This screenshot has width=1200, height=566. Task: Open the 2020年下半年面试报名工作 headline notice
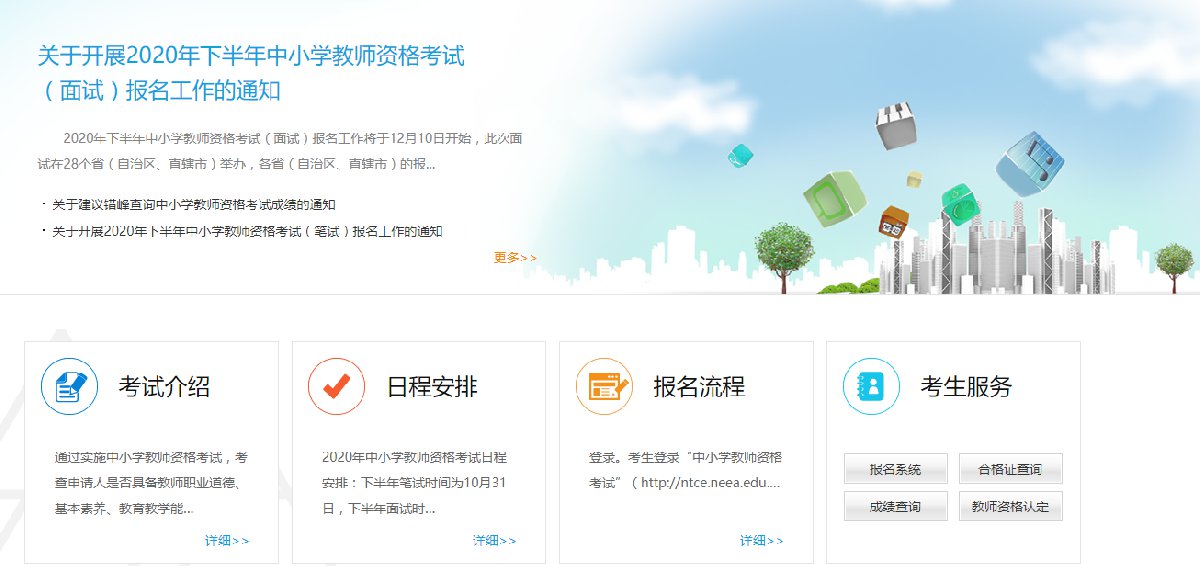click(x=251, y=73)
